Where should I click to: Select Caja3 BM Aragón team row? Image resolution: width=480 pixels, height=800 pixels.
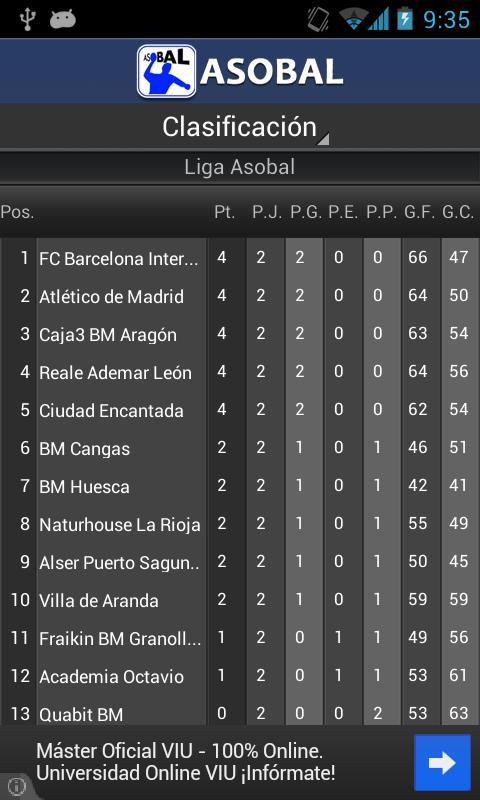240,334
